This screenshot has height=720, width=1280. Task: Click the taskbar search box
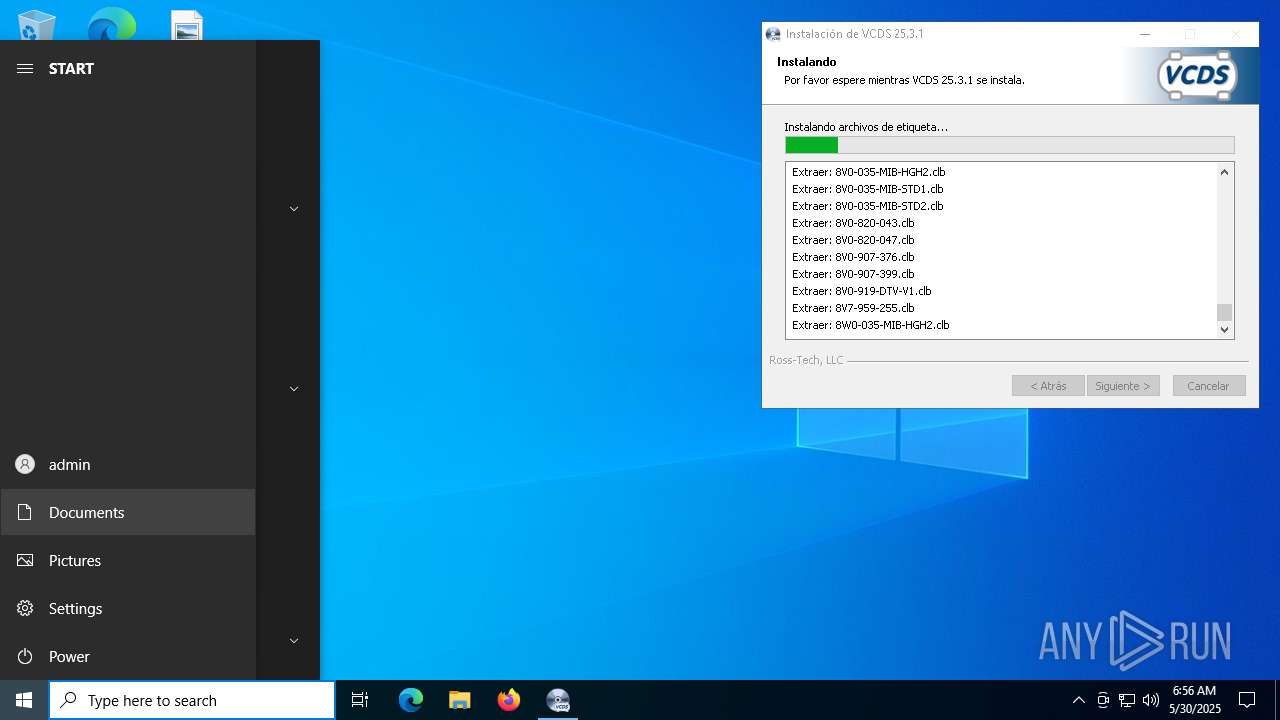coord(192,700)
